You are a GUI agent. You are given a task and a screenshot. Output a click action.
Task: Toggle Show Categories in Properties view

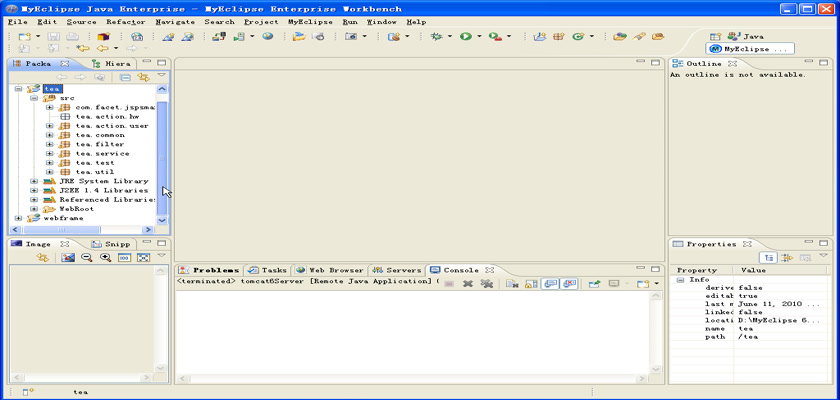point(769,258)
